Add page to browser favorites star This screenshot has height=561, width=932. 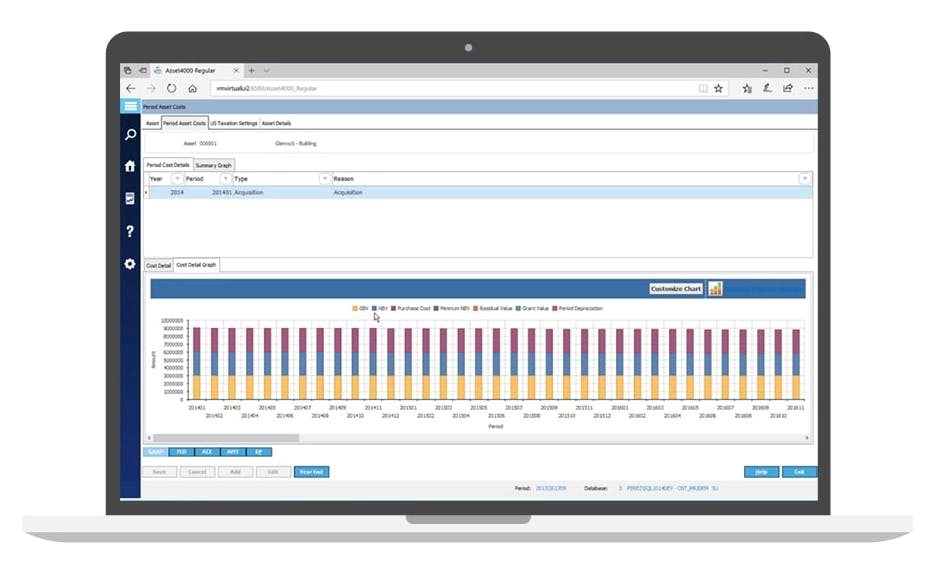pos(719,89)
